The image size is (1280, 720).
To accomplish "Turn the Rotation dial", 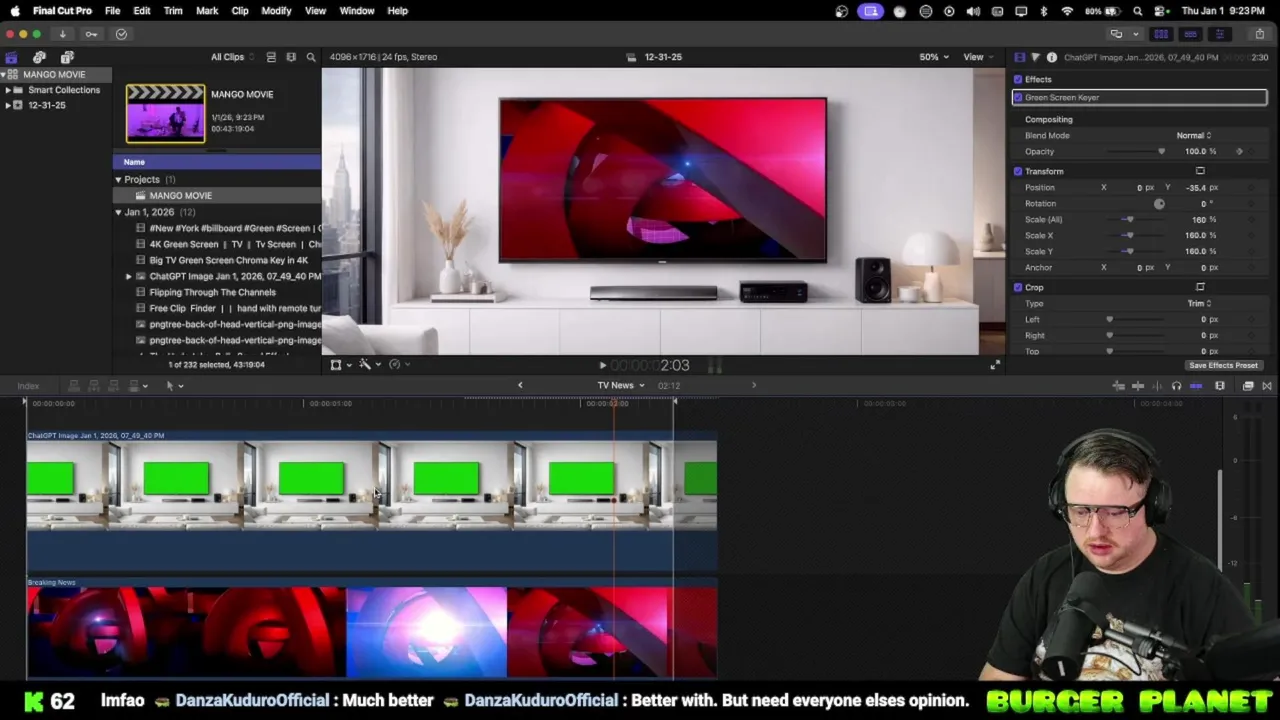I will pyautogui.click(x=1159, y=203).
